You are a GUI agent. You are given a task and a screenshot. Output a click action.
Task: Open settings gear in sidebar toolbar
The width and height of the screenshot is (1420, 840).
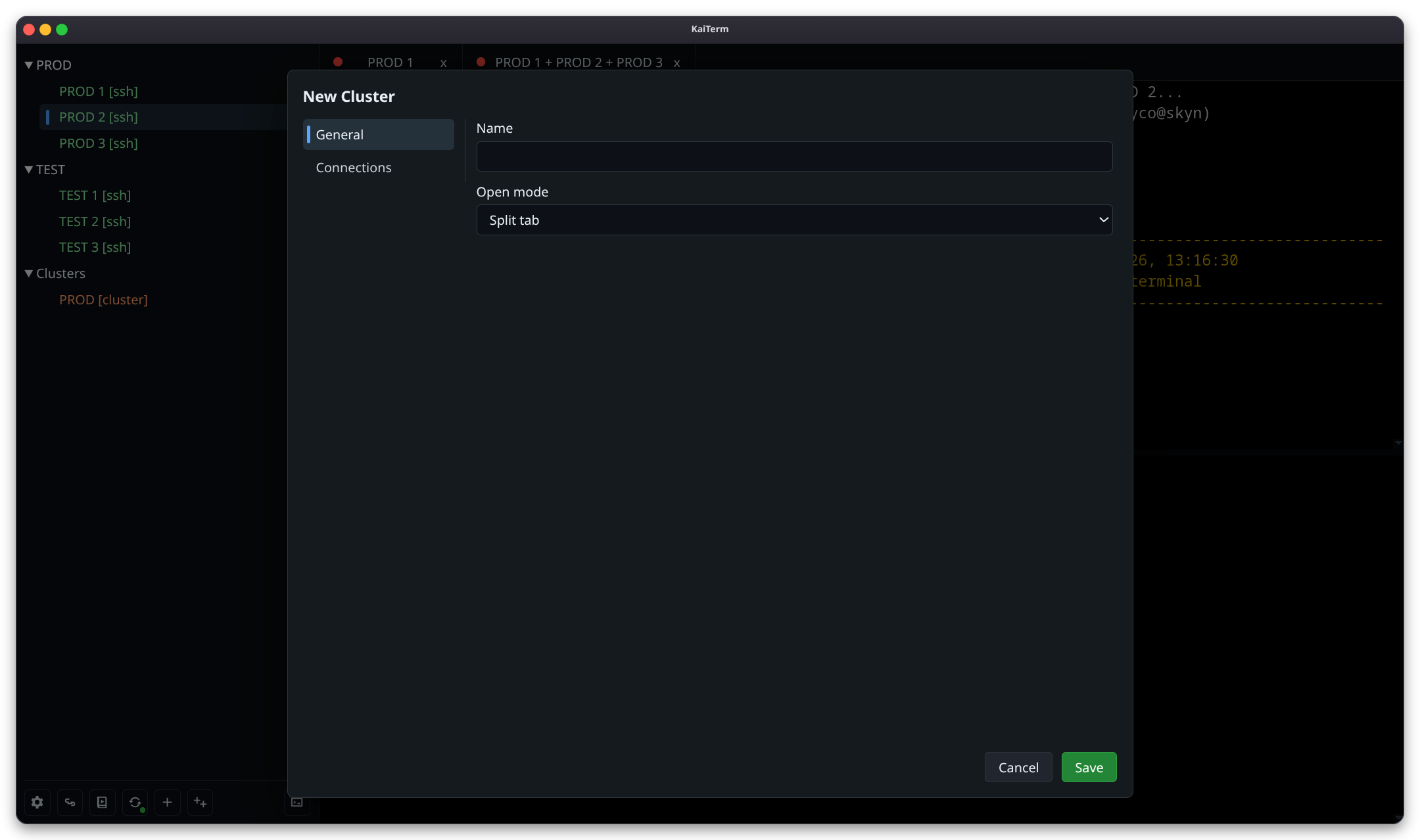pyautogui.click(x=37, y=802)
